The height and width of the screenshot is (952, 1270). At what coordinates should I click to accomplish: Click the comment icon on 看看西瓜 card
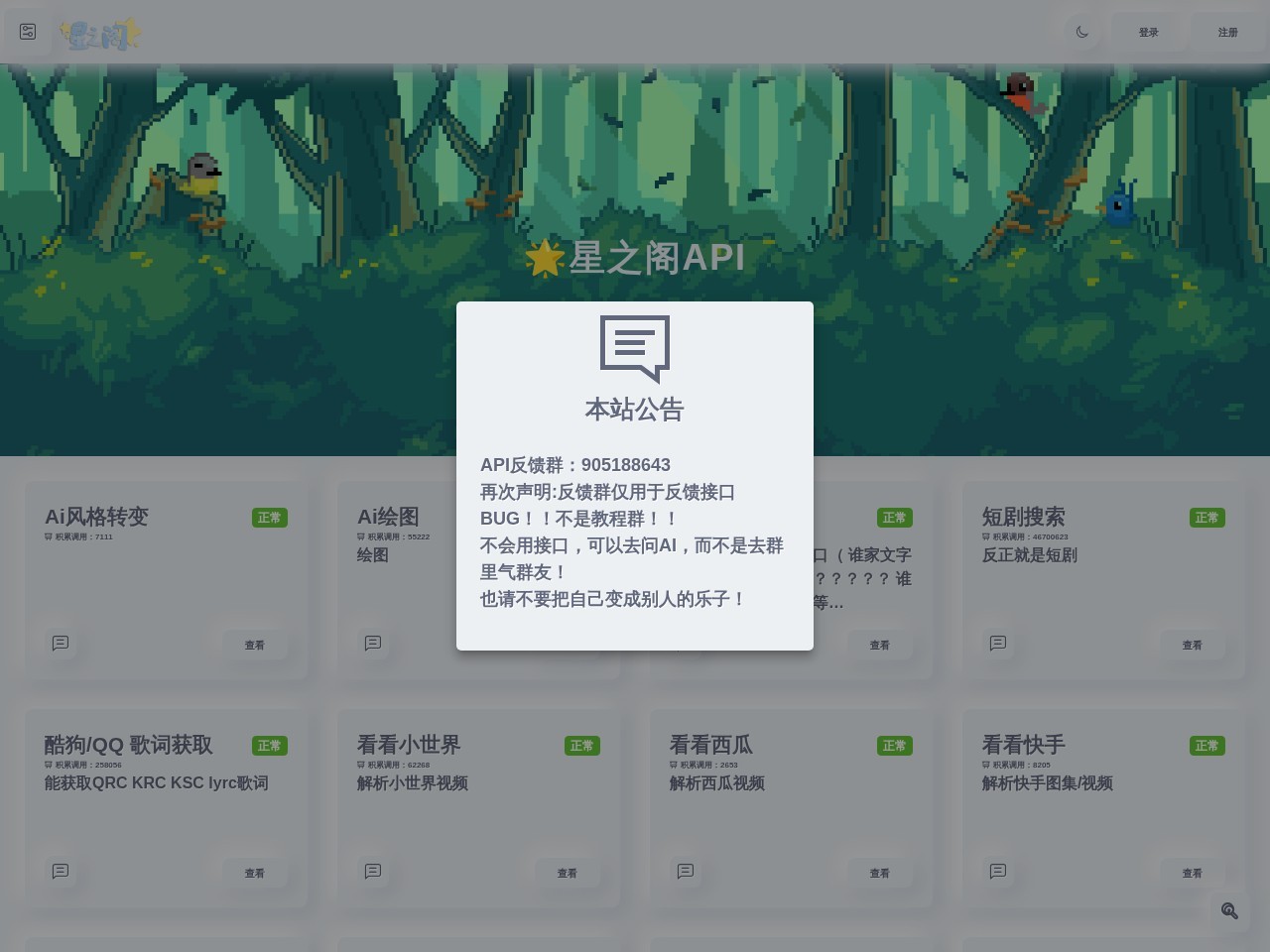coord(686,871)
